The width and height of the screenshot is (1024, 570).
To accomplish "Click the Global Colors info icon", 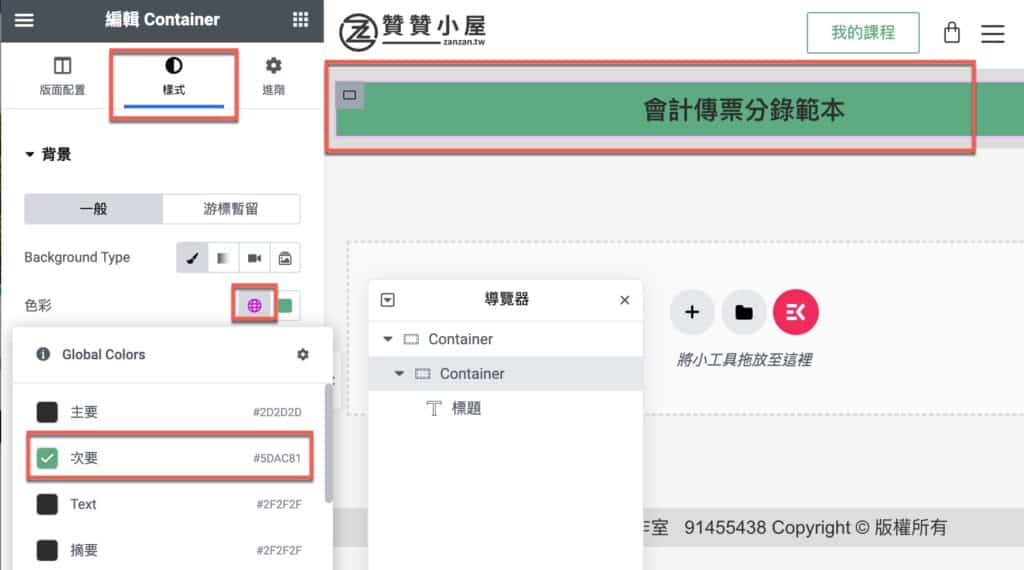I will (43, 355).
